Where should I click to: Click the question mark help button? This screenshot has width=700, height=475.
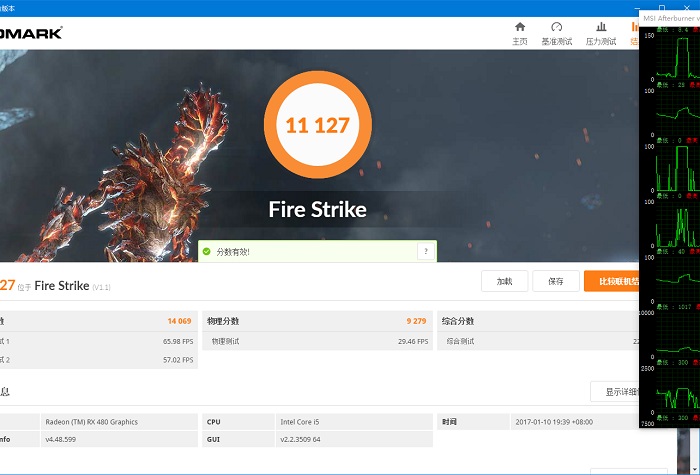click(426, 251)
